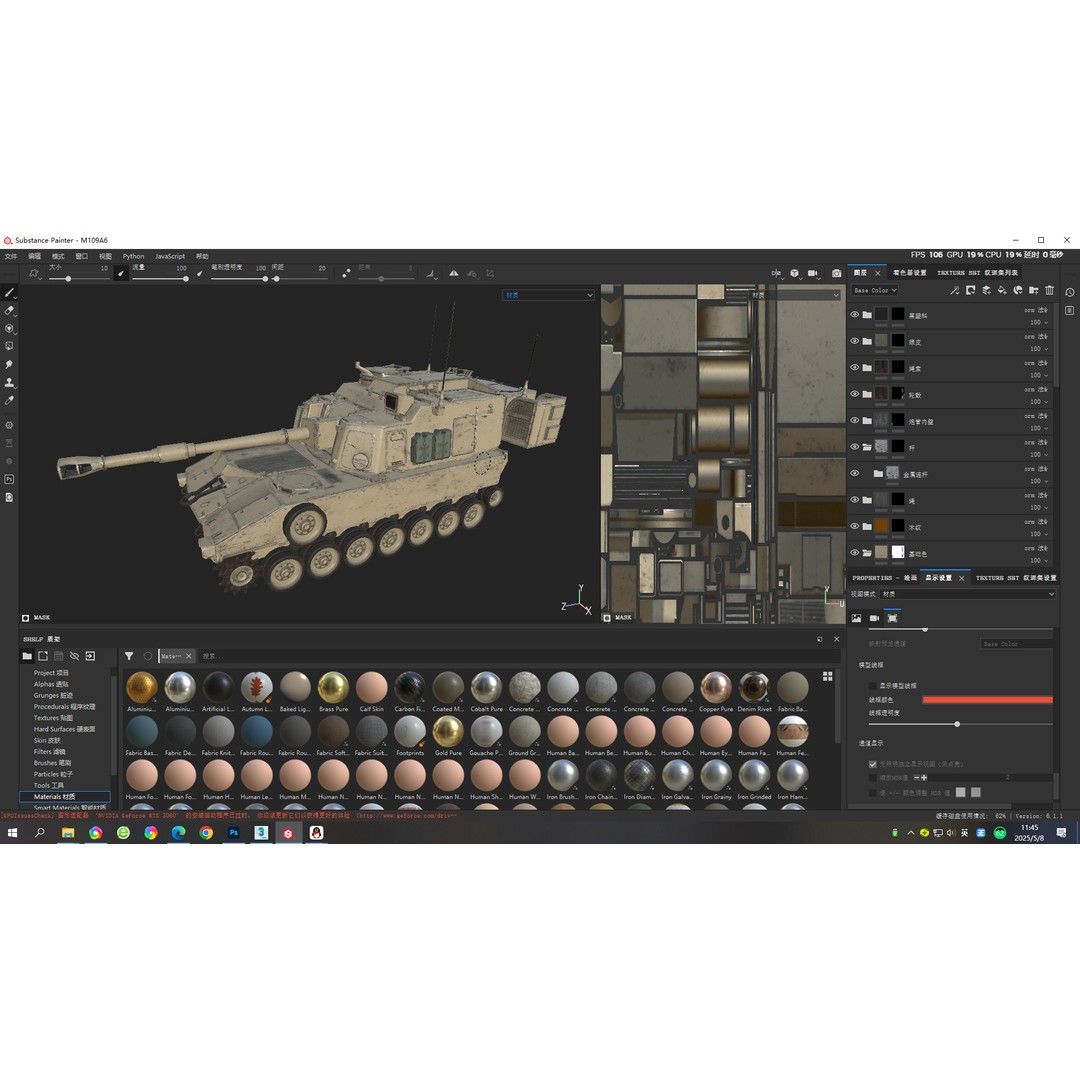Delete layer with the trash icon

click(1050, 291)
